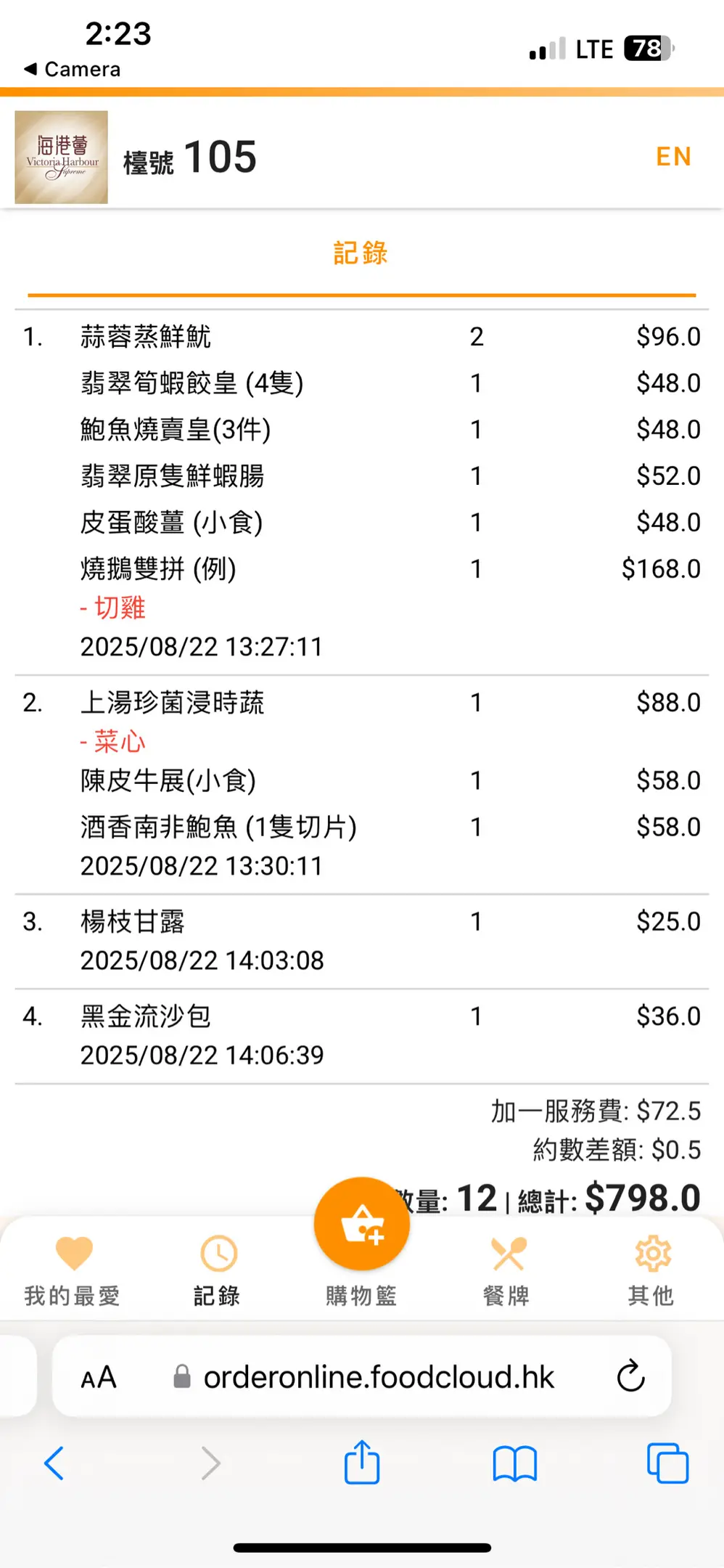724x1568 pixels.
Task: Tap the shopping basket cart icon
Action: [361, 1224]
